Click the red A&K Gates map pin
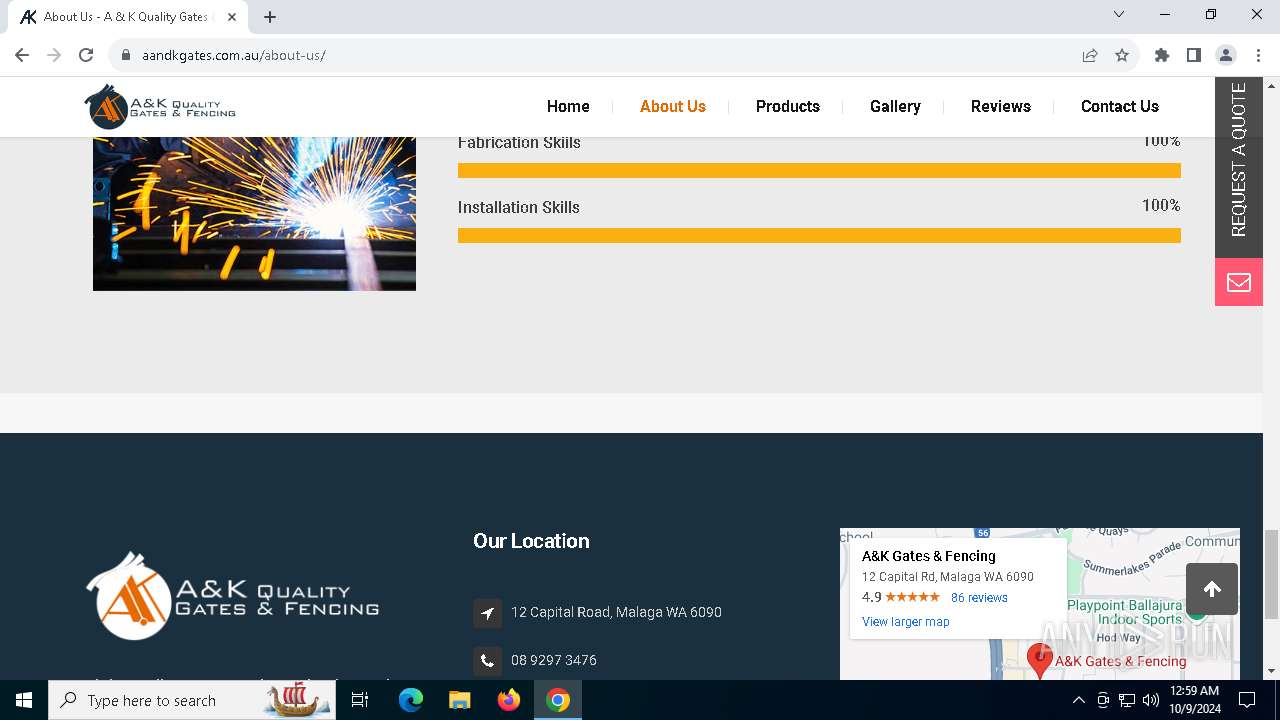 pos(1040,660)
